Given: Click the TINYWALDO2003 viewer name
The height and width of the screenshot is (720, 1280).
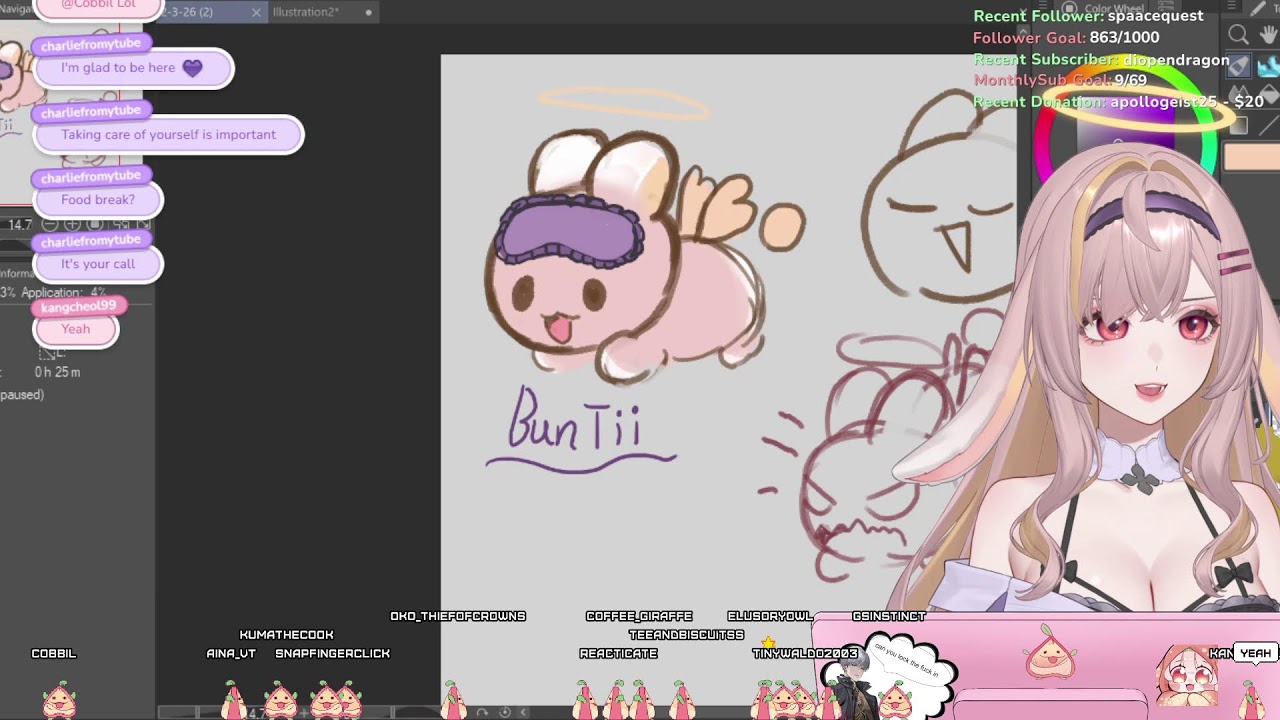Looking at the screenshot, I should click(x=805, y=653).
